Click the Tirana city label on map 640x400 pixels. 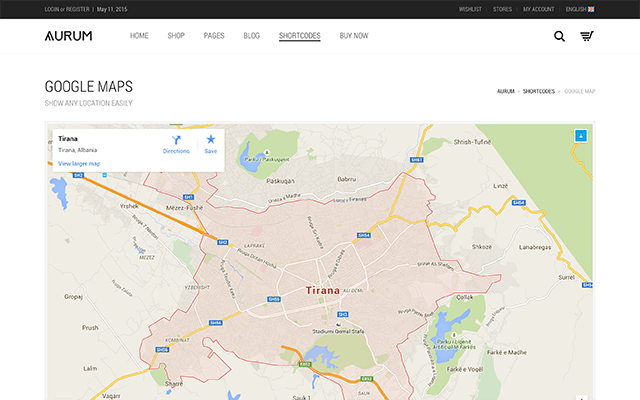click(x=322, y=291)
